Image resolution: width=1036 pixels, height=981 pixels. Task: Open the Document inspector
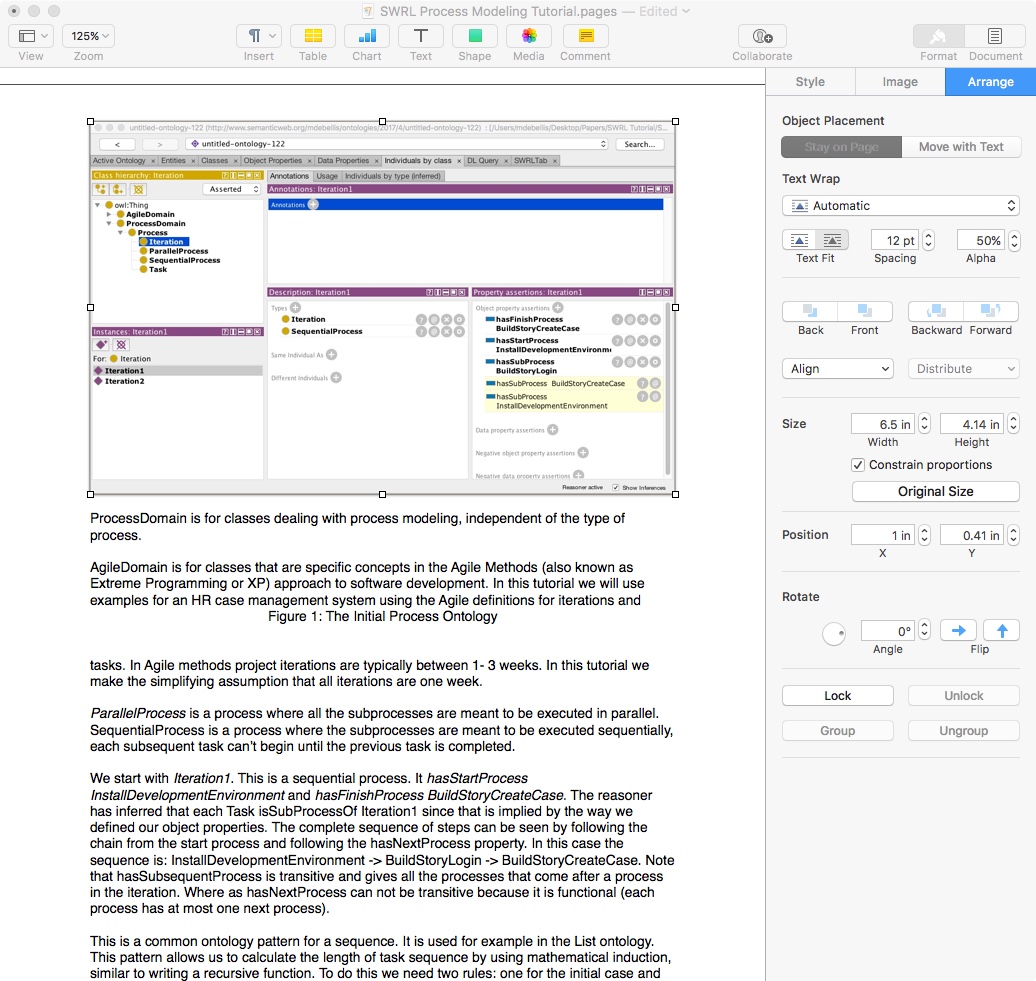(x=995, y=36)
